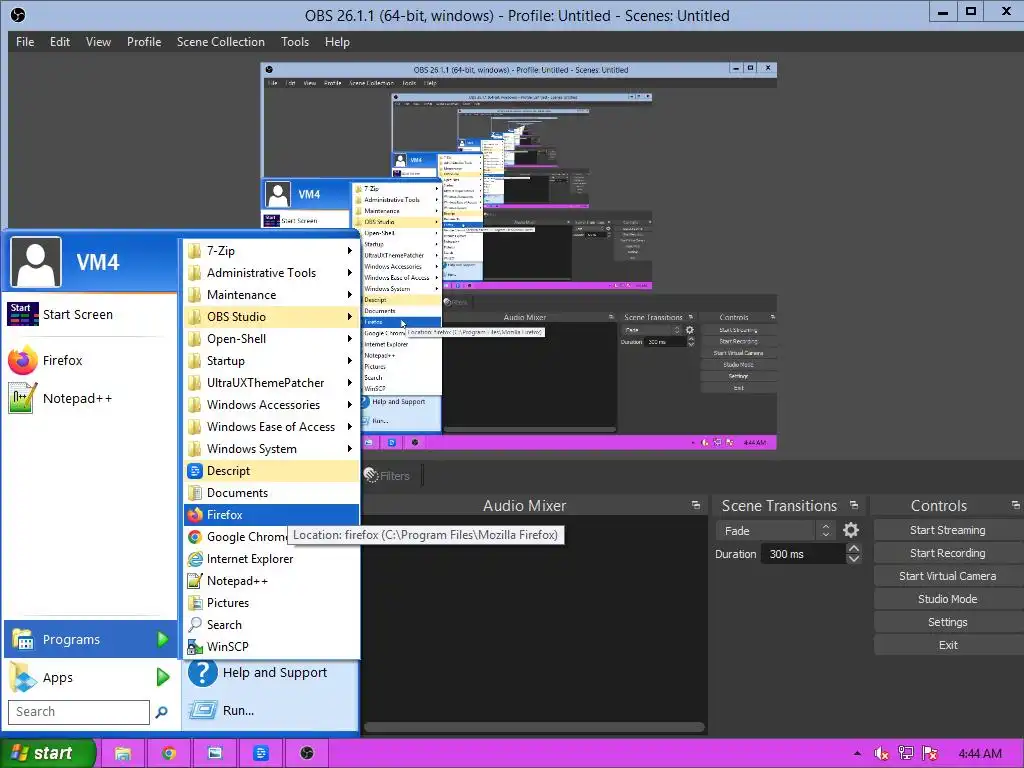Image resolution: width=1024 pixels, height=768 pixels.
Task: Expand the Startup folder
Action: (271, 360)
